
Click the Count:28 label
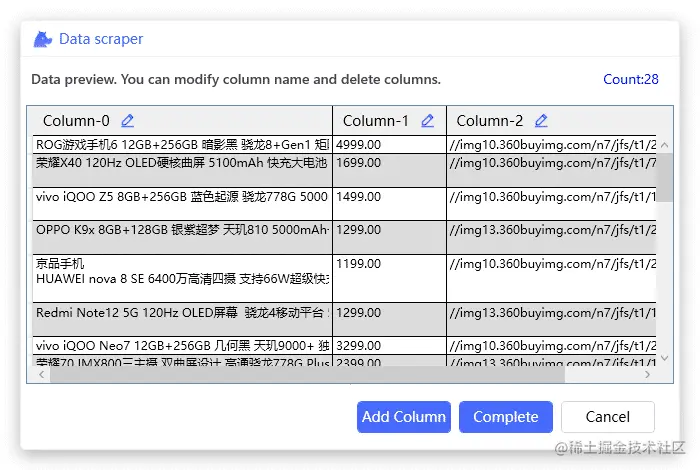coord(631,79)
